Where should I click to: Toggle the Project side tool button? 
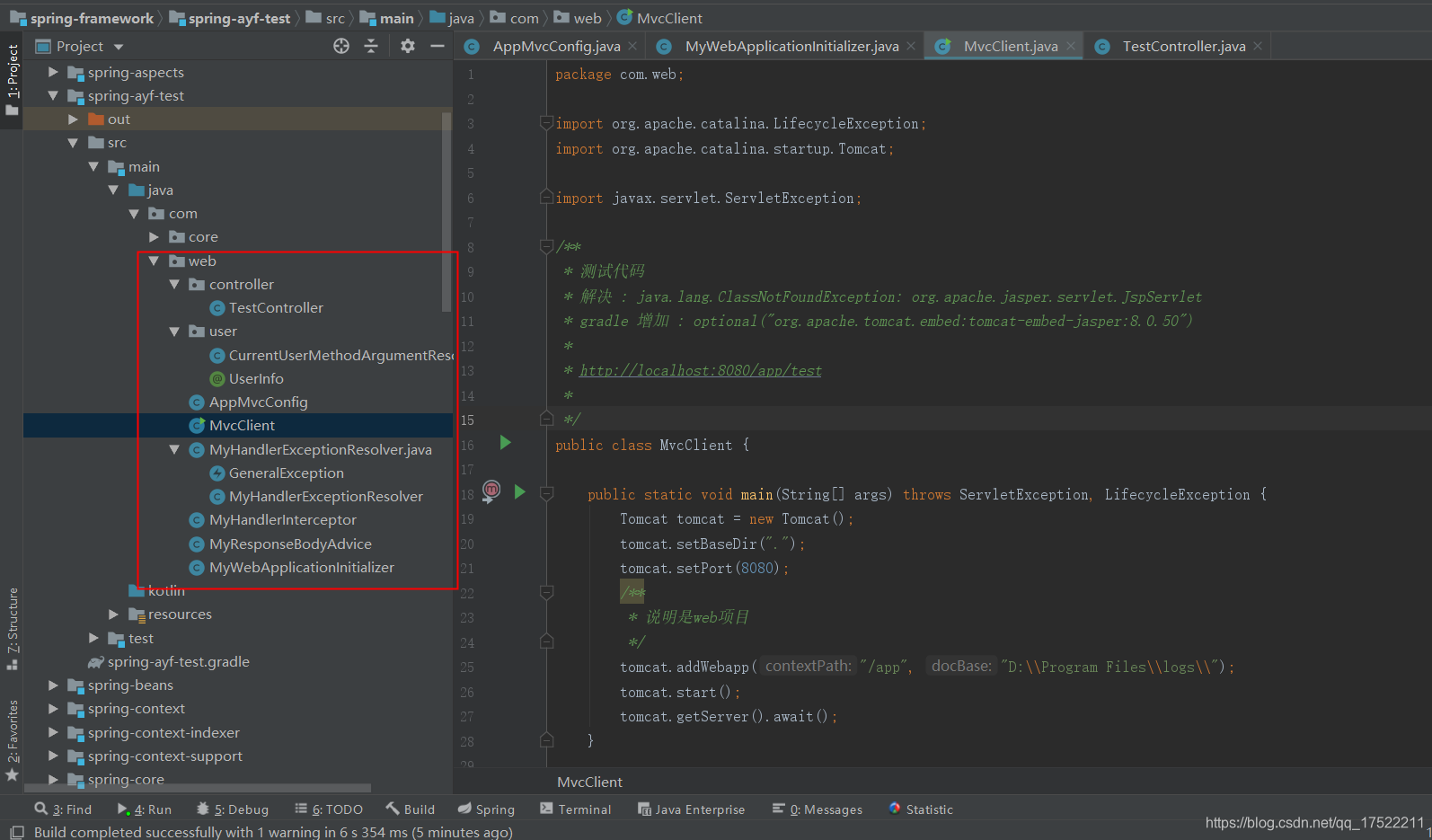[12, 79]
